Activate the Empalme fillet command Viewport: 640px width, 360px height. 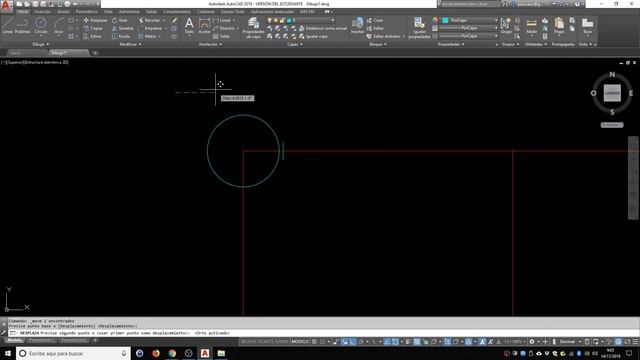click(150, 28)
